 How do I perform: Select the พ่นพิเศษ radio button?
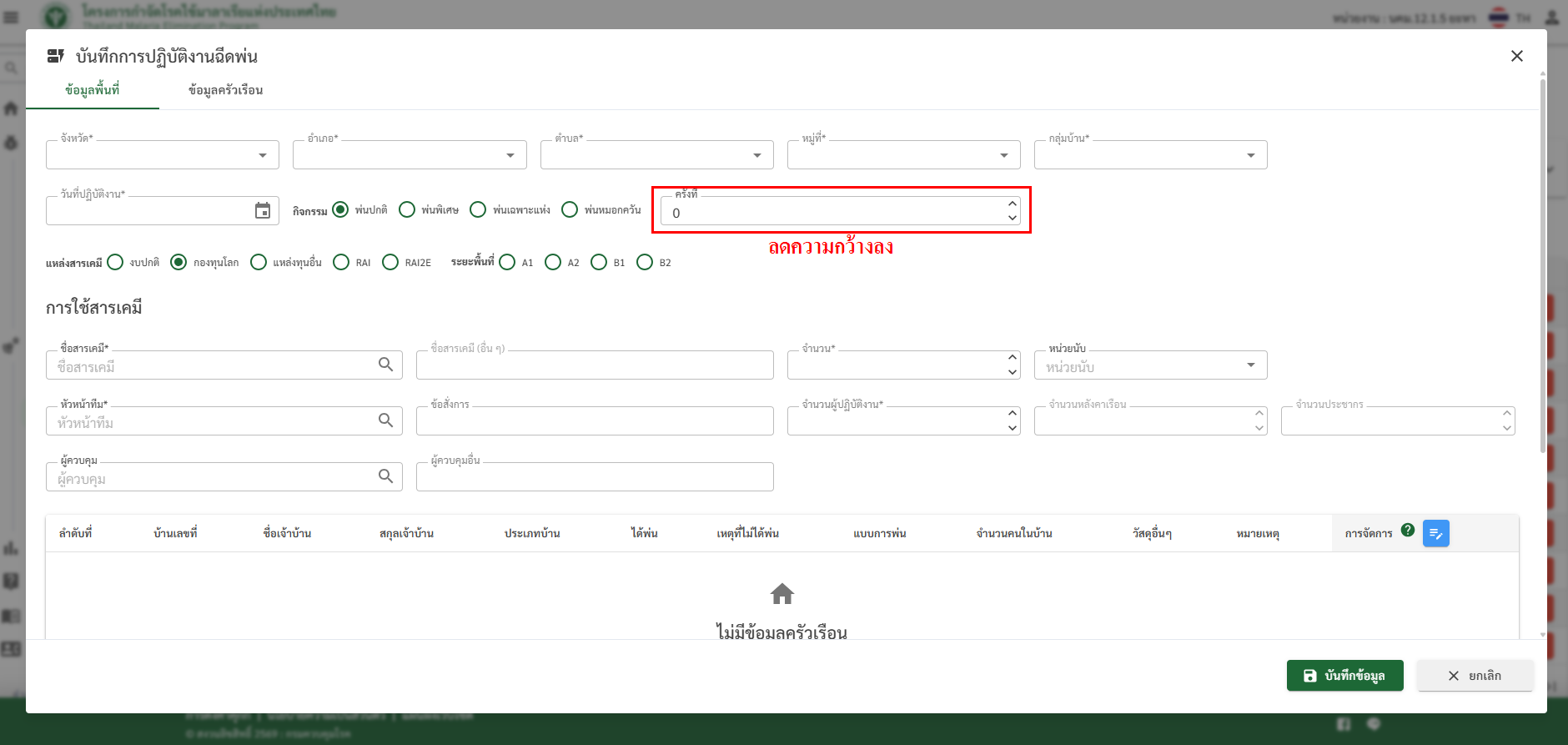[x=407, y=209]
